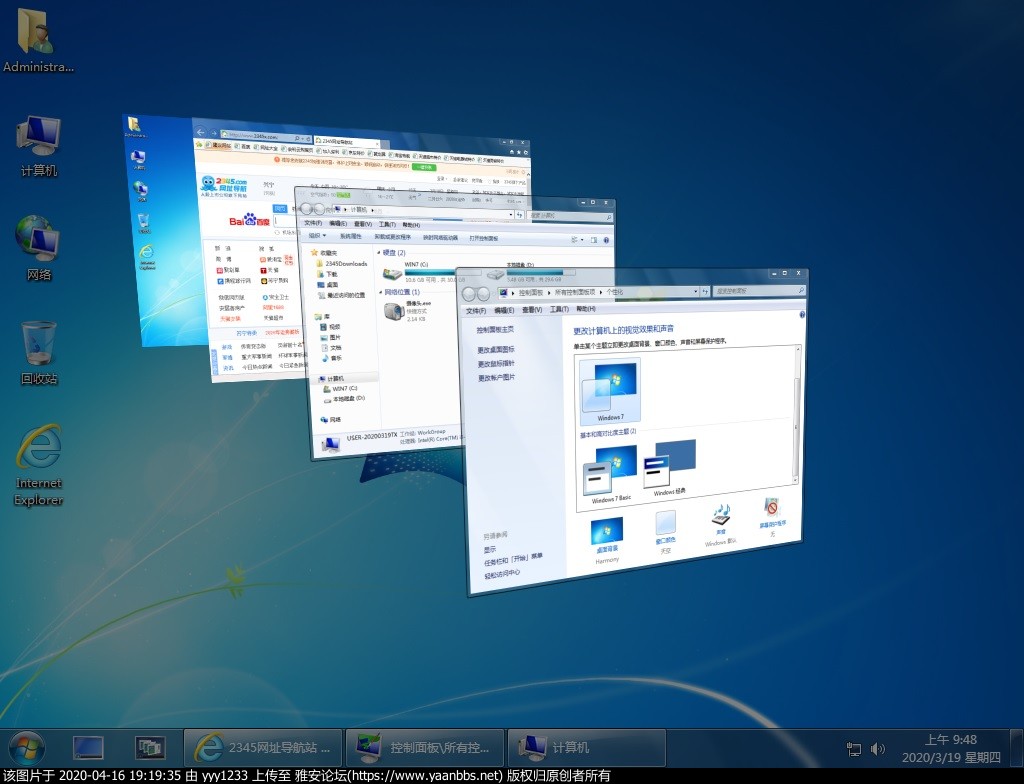Open 工具(T) menu in Personalization window

(x=560, y=309)
